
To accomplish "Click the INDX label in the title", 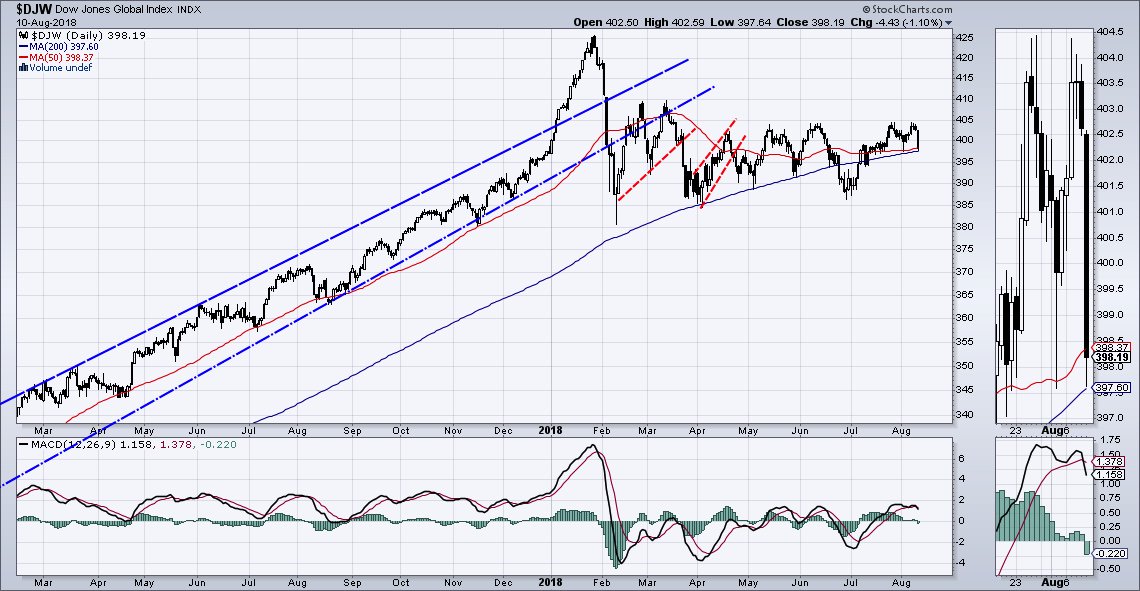I will 190,10.
